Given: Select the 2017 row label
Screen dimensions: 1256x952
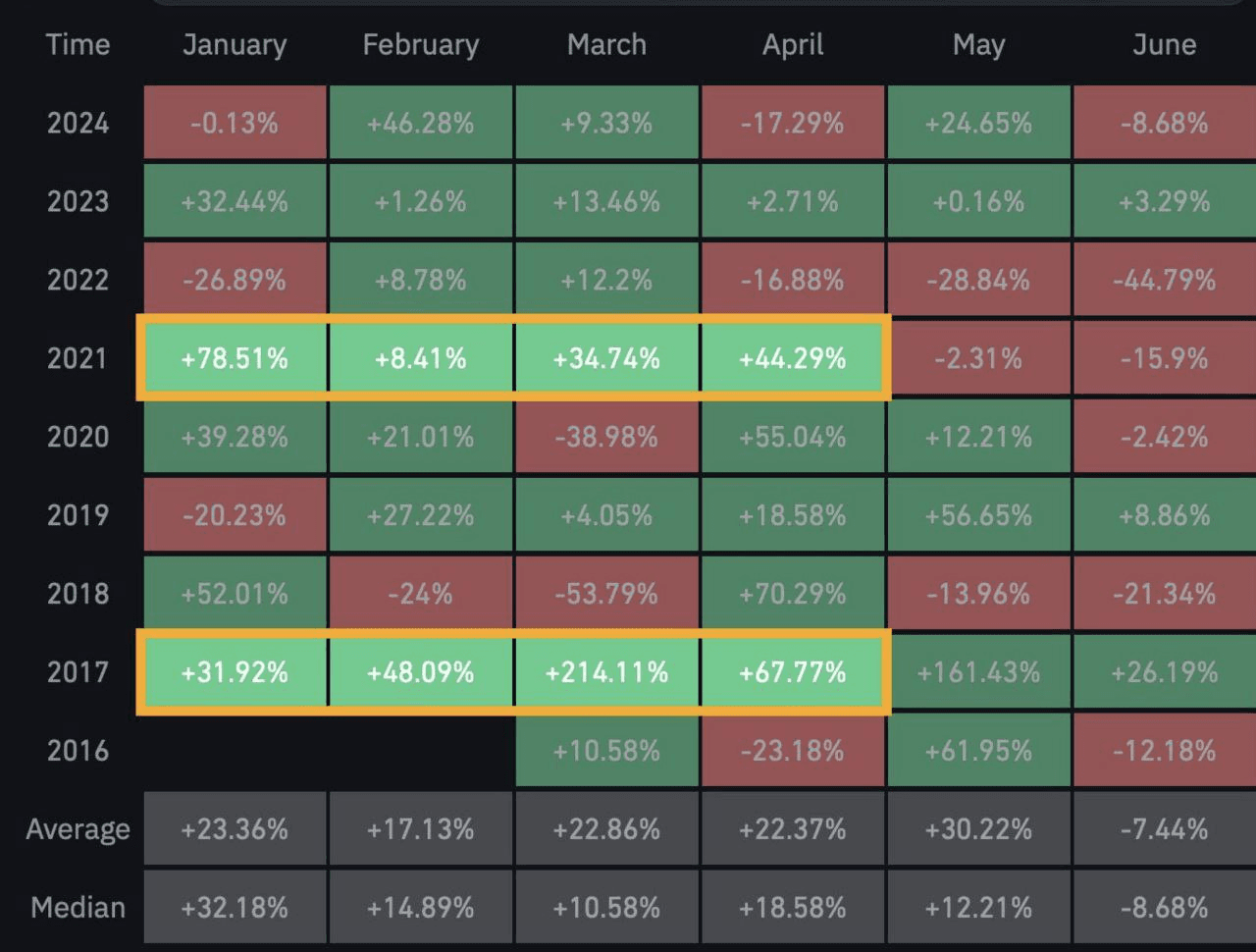Looking at the screenshot, I should [x=78, y=672].
